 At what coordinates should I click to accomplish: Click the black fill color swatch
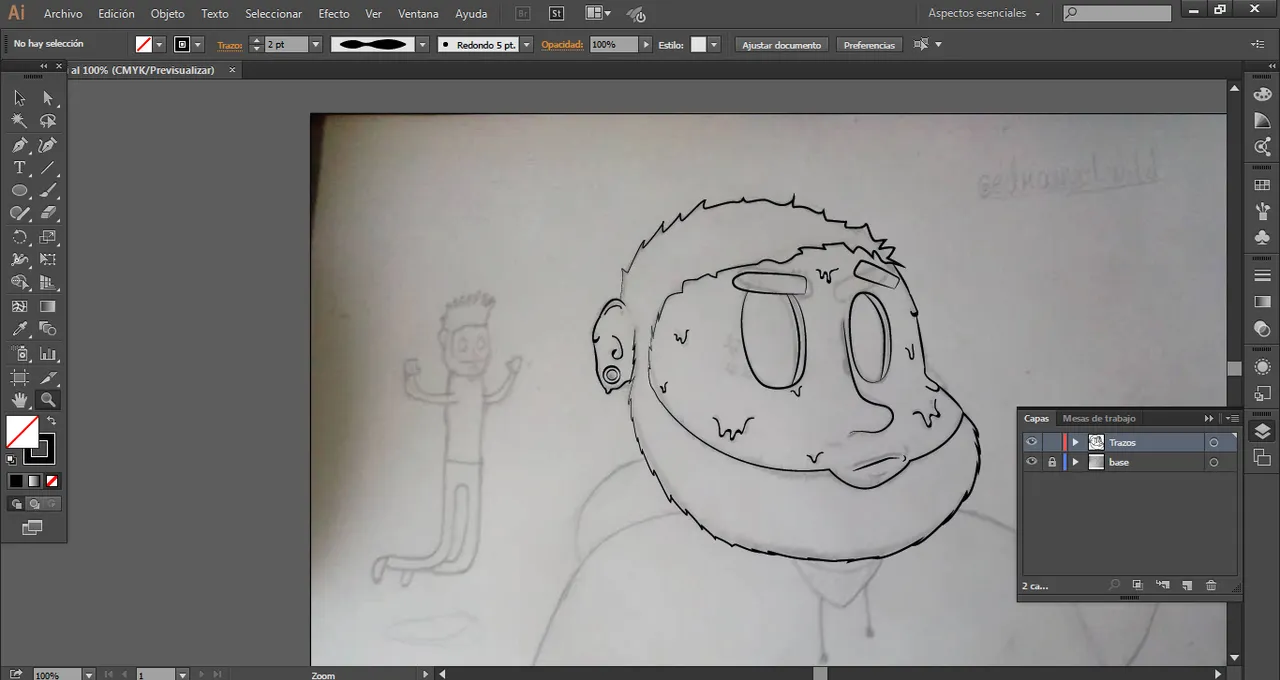[16, 481]
